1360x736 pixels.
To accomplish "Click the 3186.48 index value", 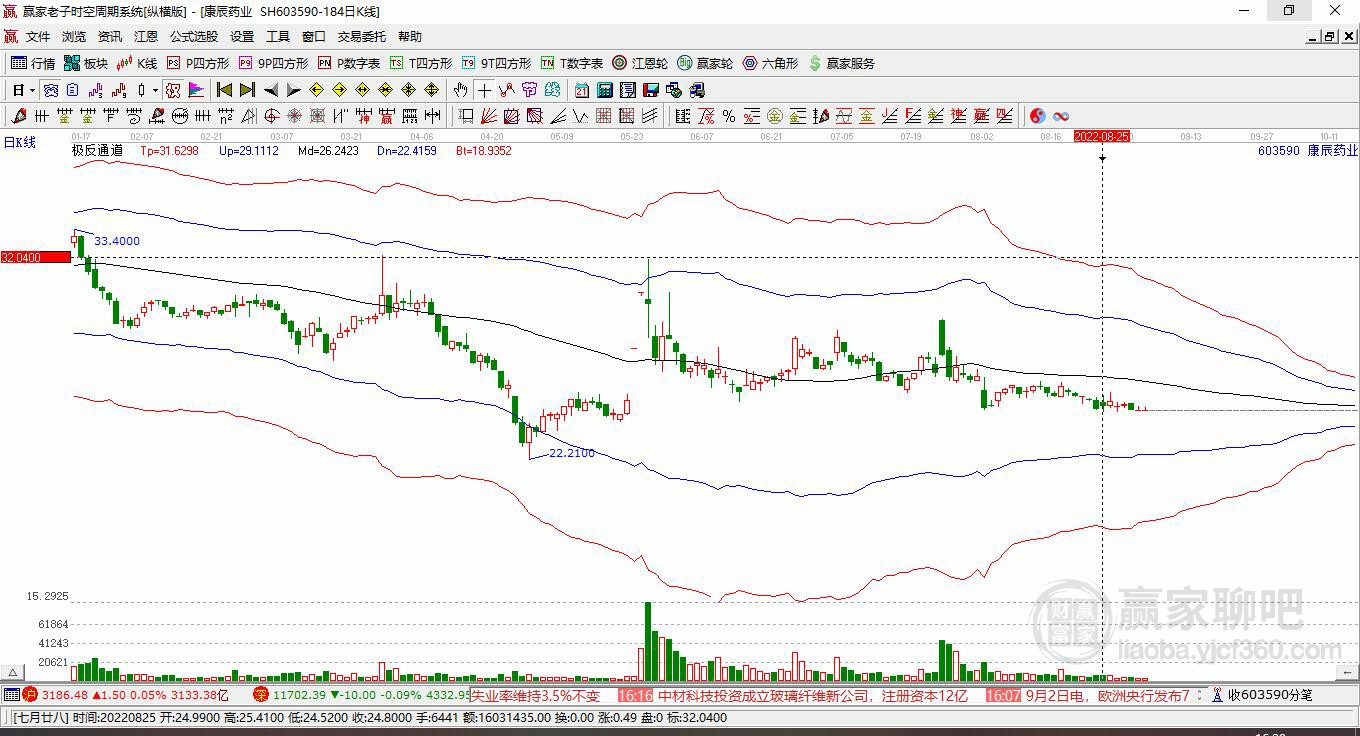I will pos(63,695).
